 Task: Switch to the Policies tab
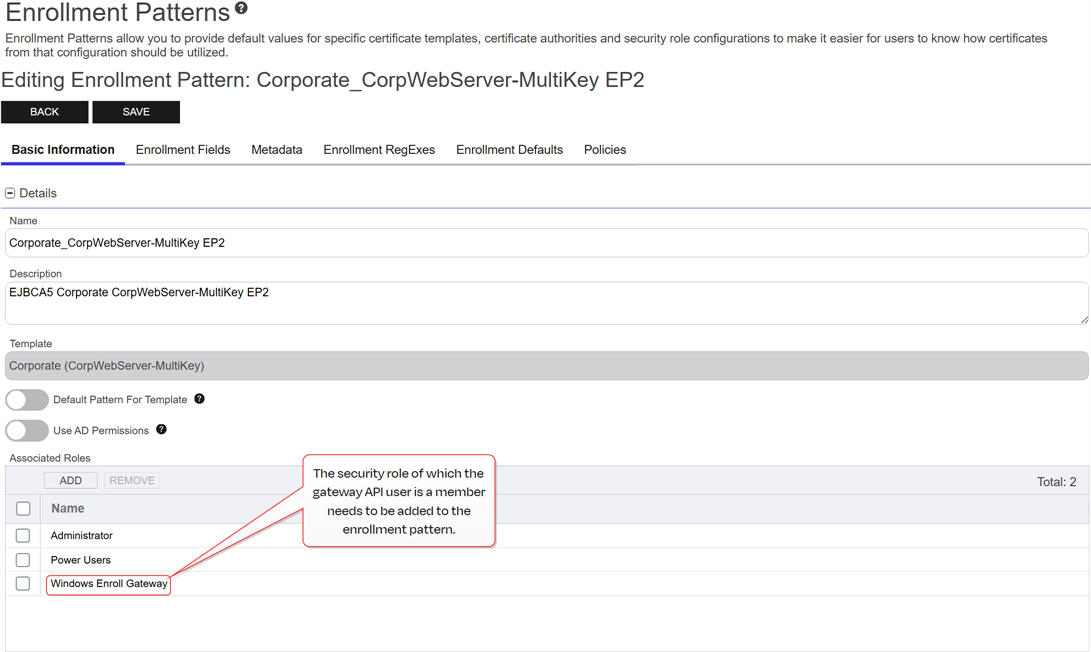(x=605, y=150)
